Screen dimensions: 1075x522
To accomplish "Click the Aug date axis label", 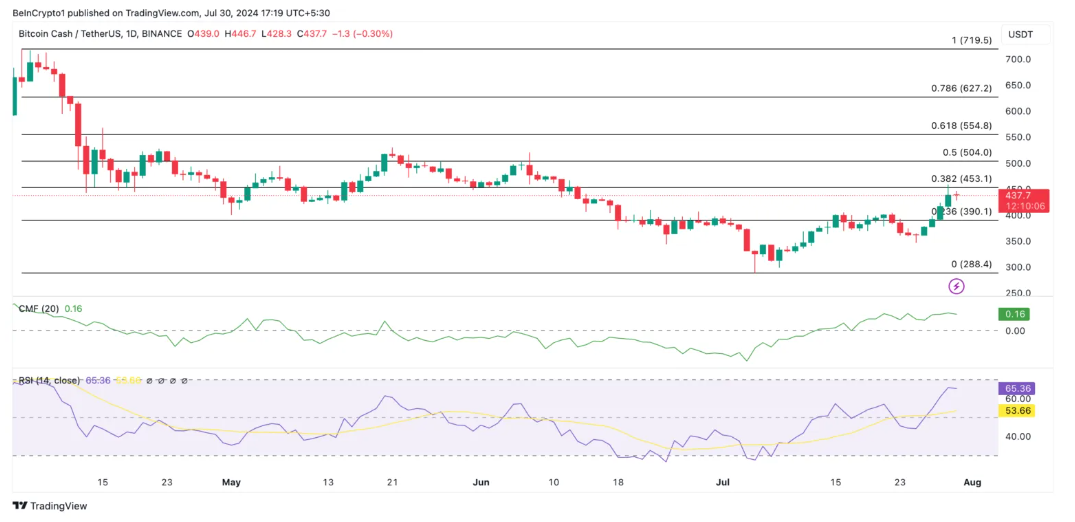I will [x=972, y=482].
